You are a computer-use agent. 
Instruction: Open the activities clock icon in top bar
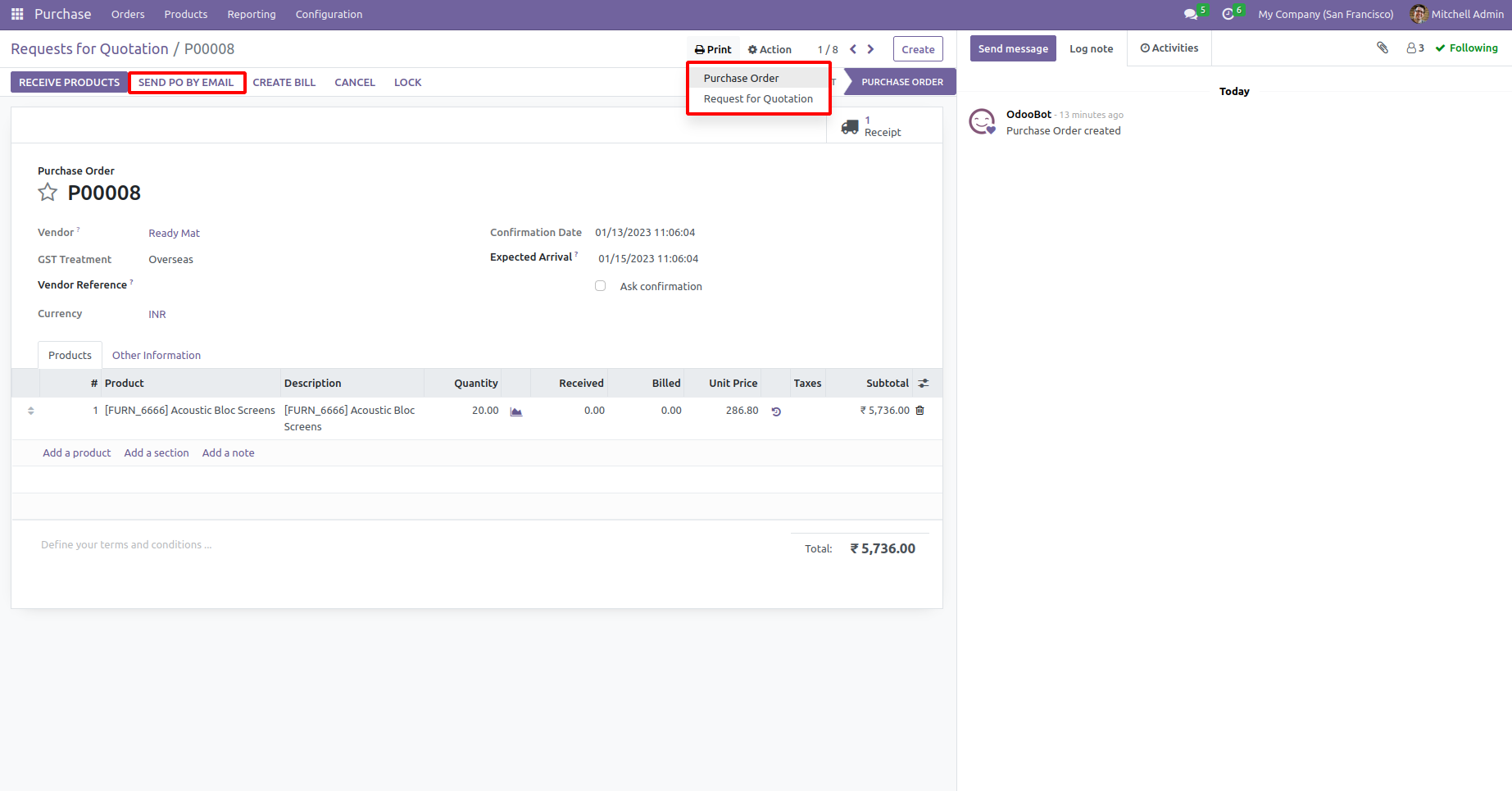1228,14
